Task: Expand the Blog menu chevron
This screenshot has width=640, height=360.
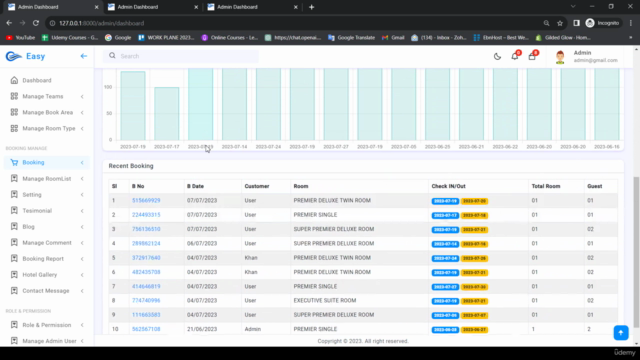Action: 82,227
